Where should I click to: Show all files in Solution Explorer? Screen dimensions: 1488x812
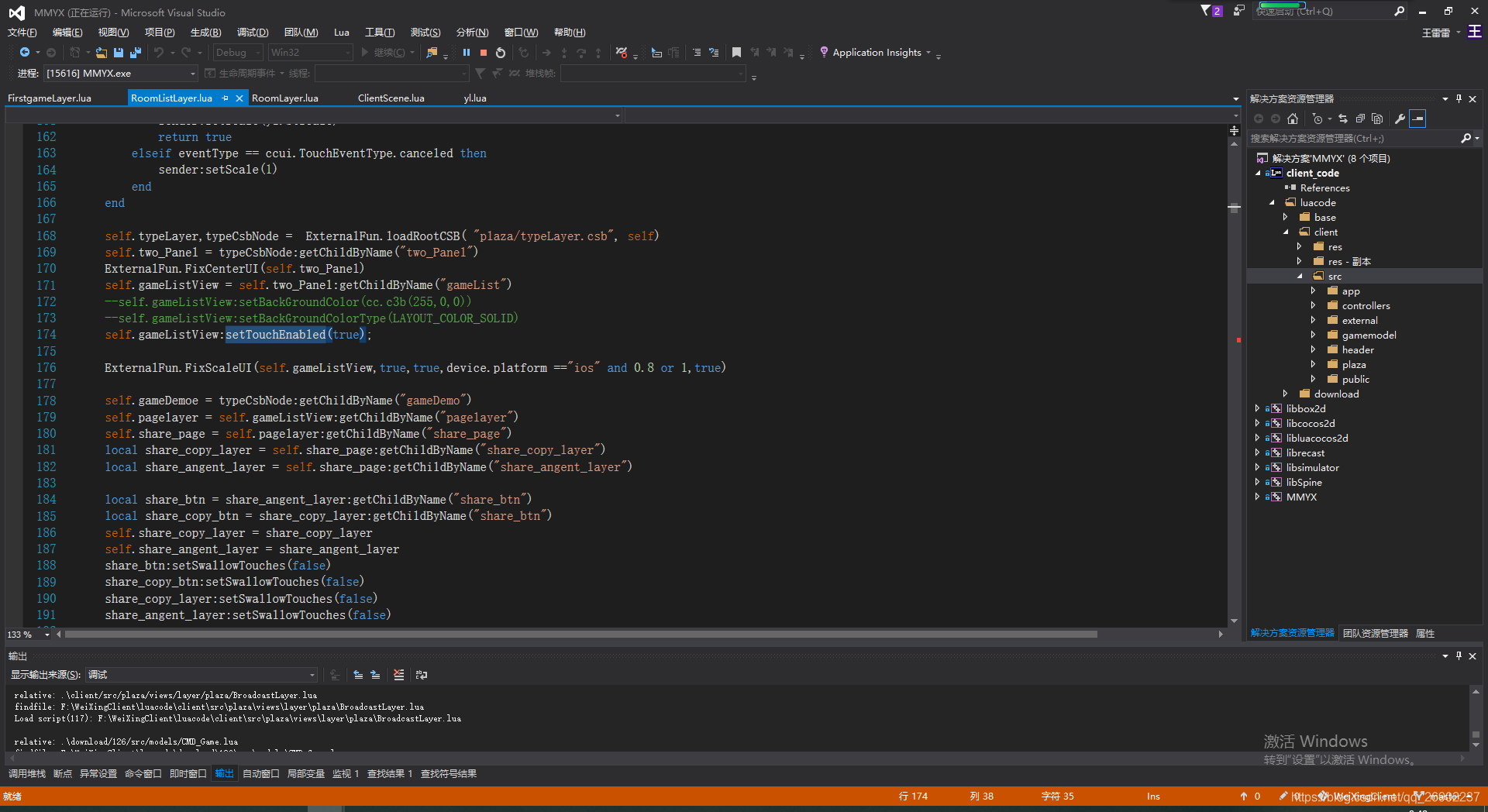(1377, 119)
